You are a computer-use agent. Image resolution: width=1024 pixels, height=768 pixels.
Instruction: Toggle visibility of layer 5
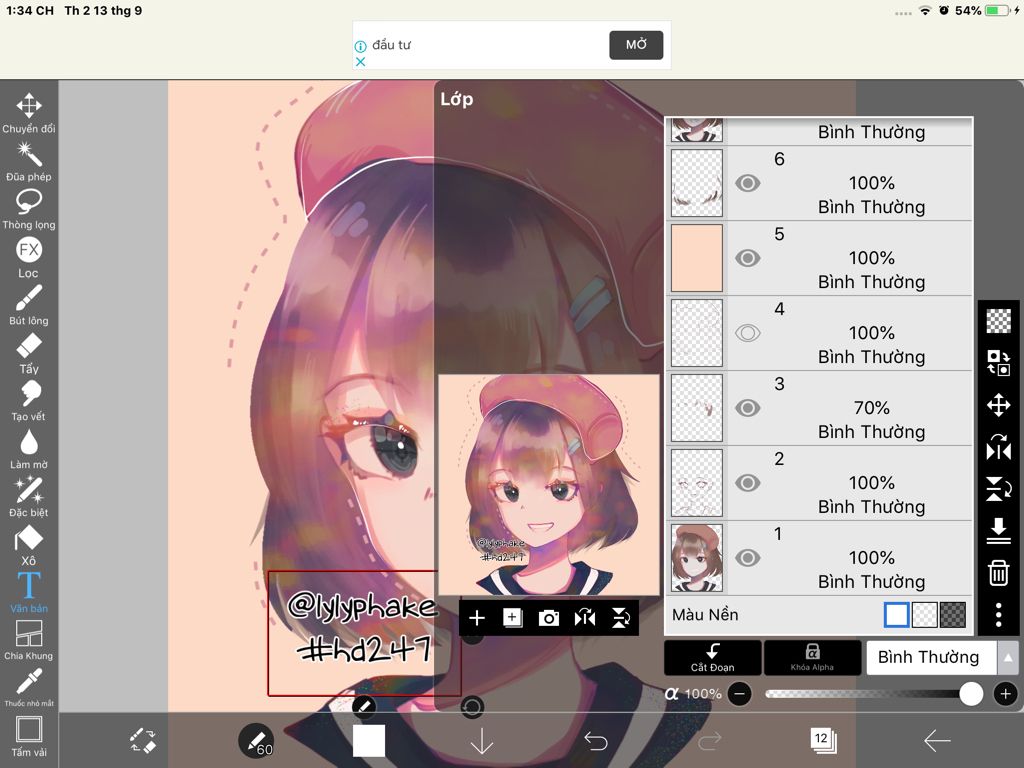pyautogui.click(x=748, y=258)
